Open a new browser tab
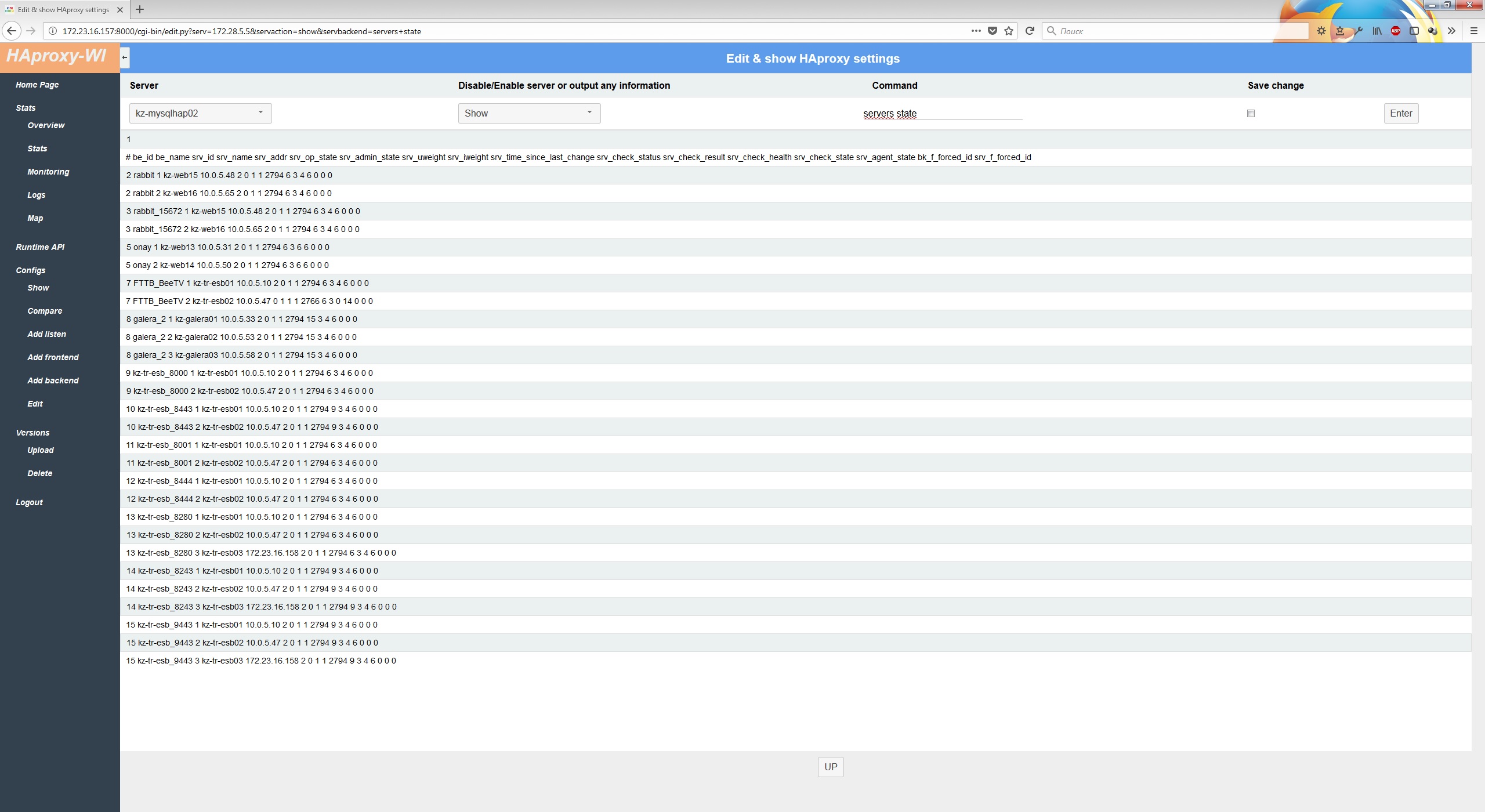The image size is (1485, 812). coord(140,9)
